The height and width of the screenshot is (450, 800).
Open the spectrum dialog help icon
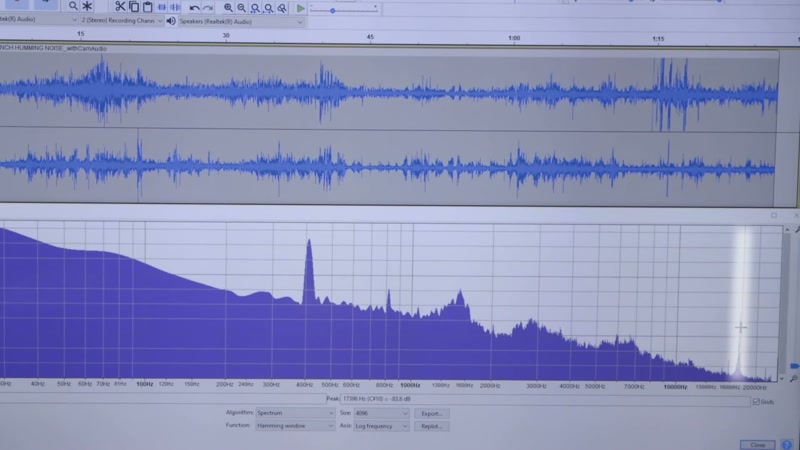click(787, 445)
